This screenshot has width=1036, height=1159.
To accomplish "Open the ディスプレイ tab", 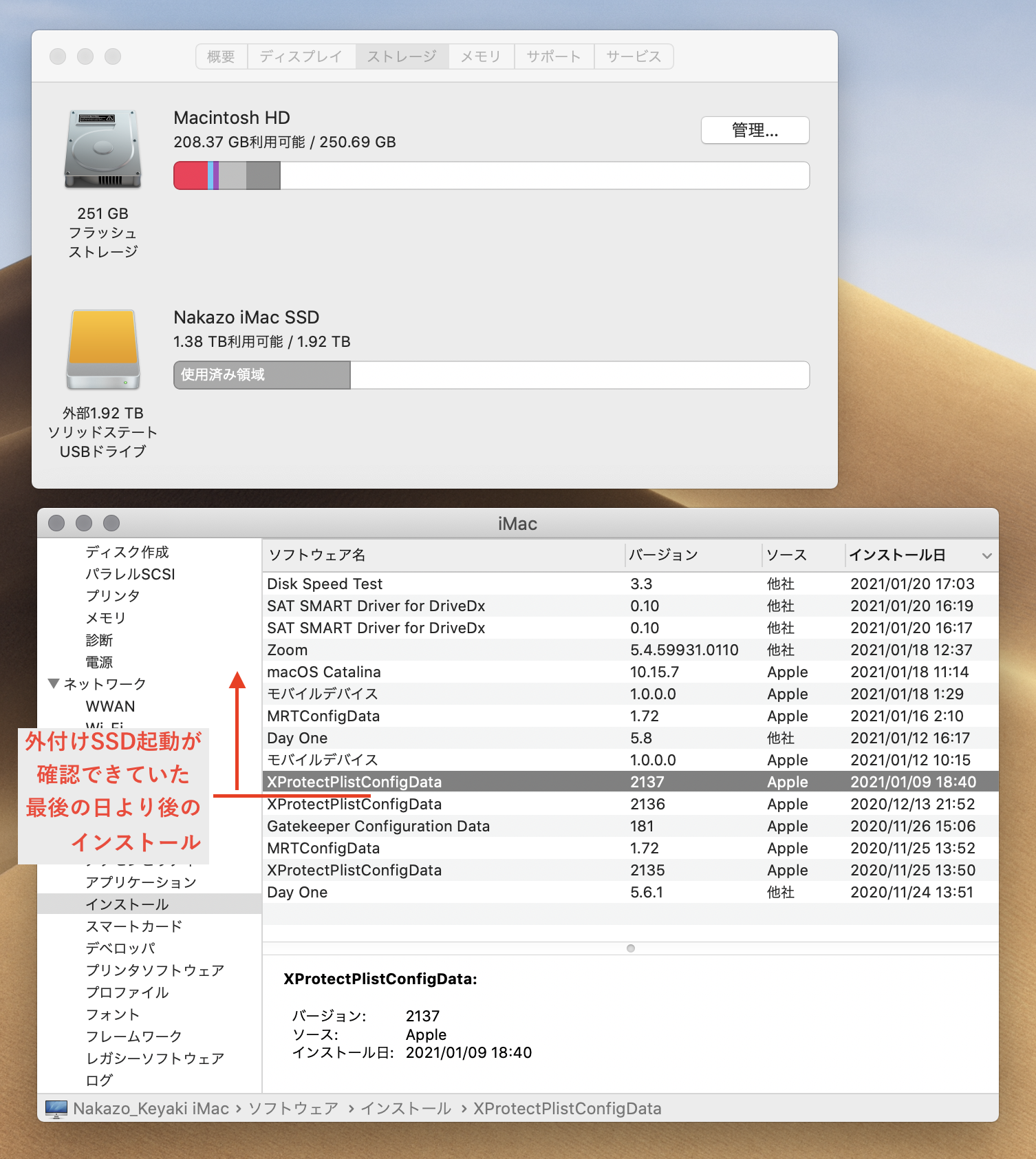I will coord(301,56).
